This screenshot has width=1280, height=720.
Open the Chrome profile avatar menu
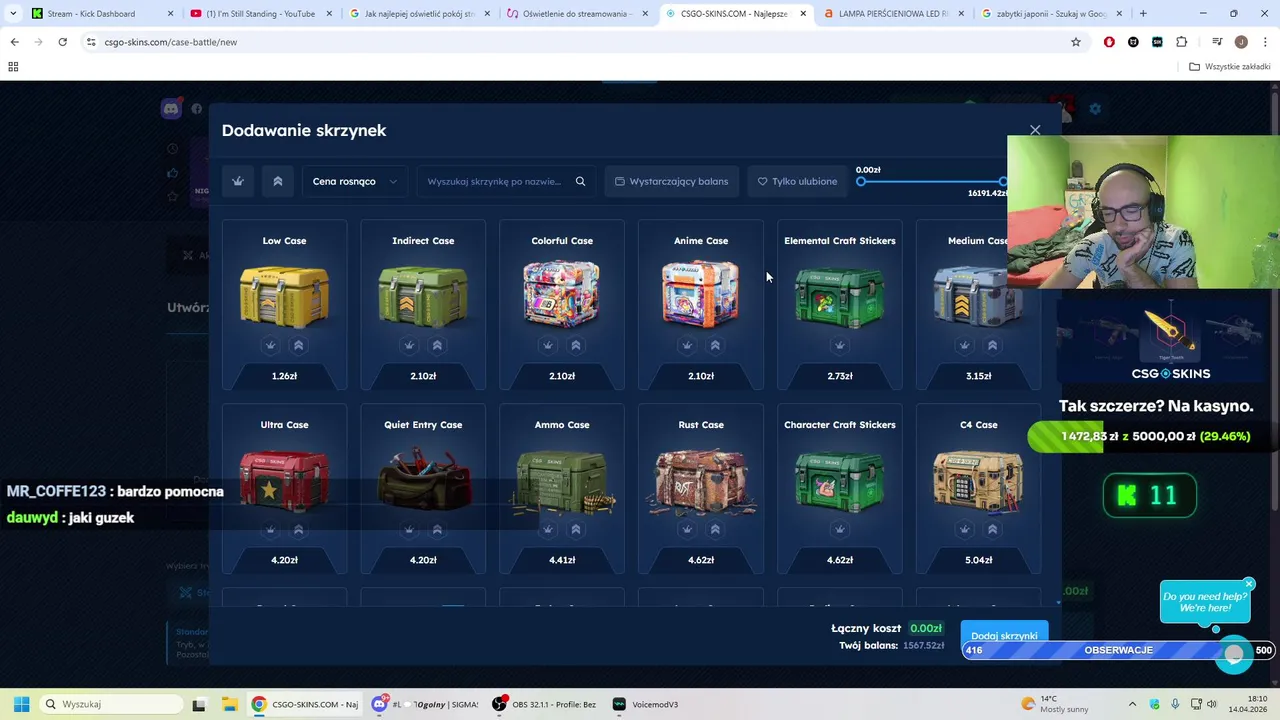1241,42
